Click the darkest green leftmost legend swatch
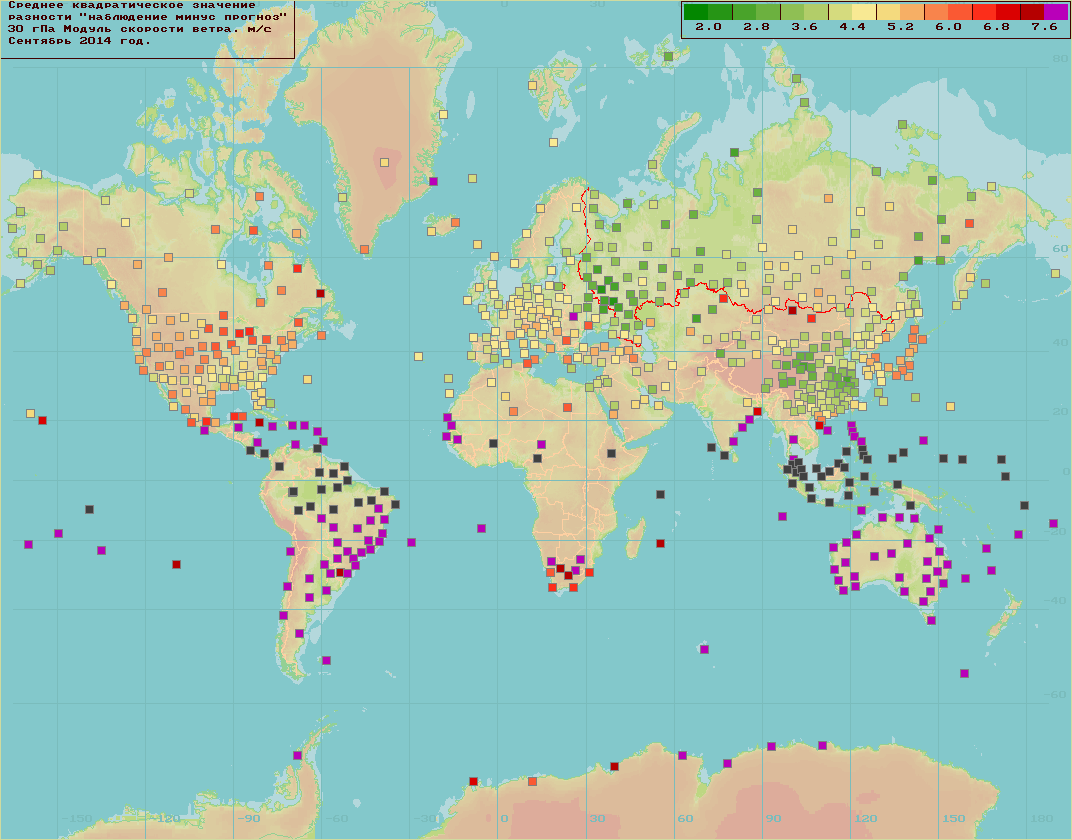Viewport: 1072px width, 840px height. click(696, 12)
